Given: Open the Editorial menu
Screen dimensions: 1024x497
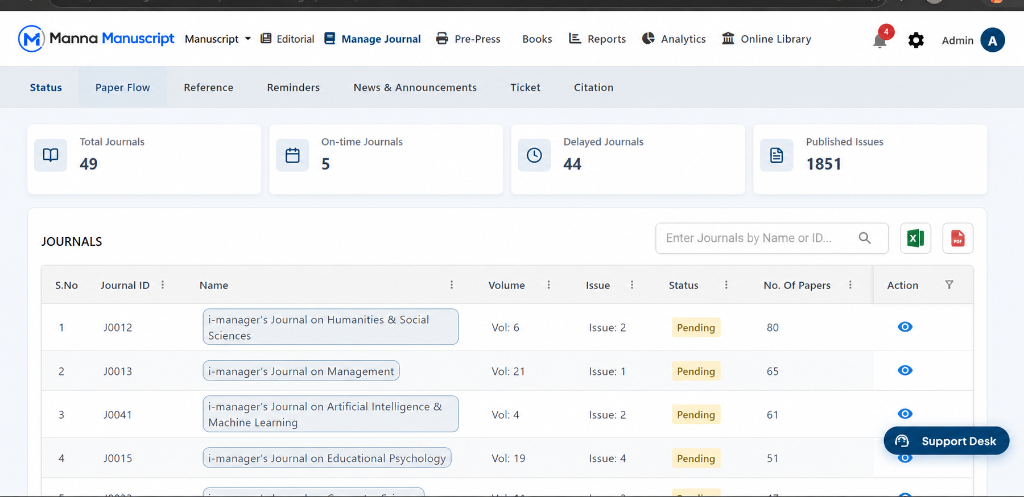Looking at the screenshot, I should pos(287,39).
